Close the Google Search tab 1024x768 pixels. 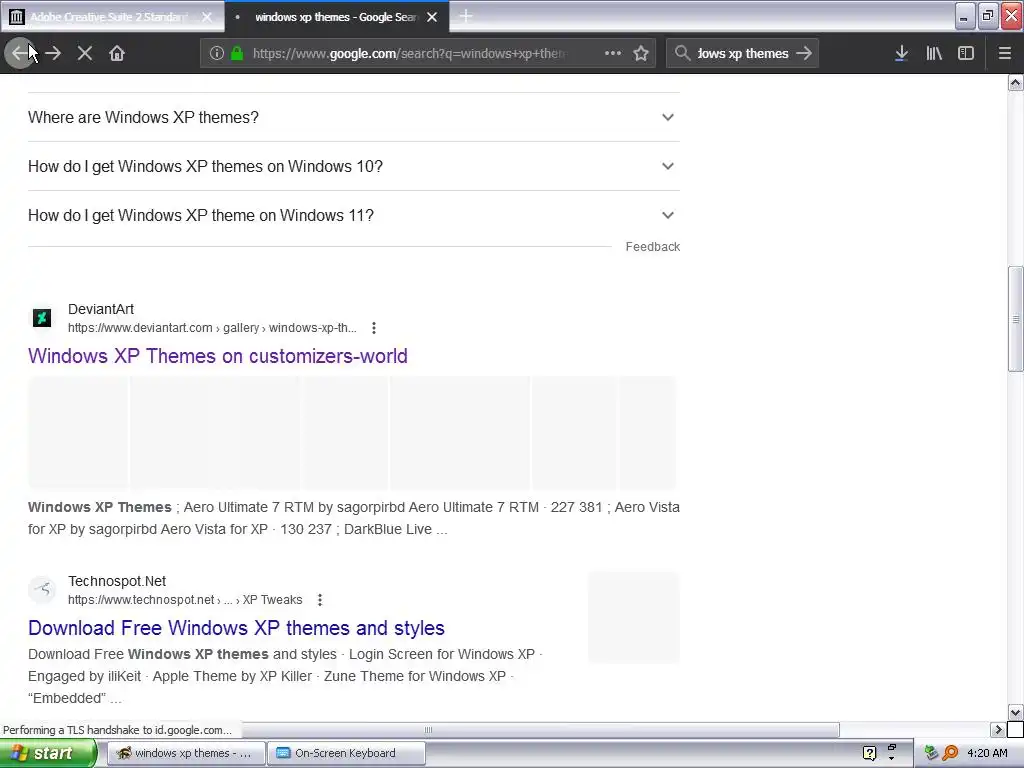pos(432,17)
